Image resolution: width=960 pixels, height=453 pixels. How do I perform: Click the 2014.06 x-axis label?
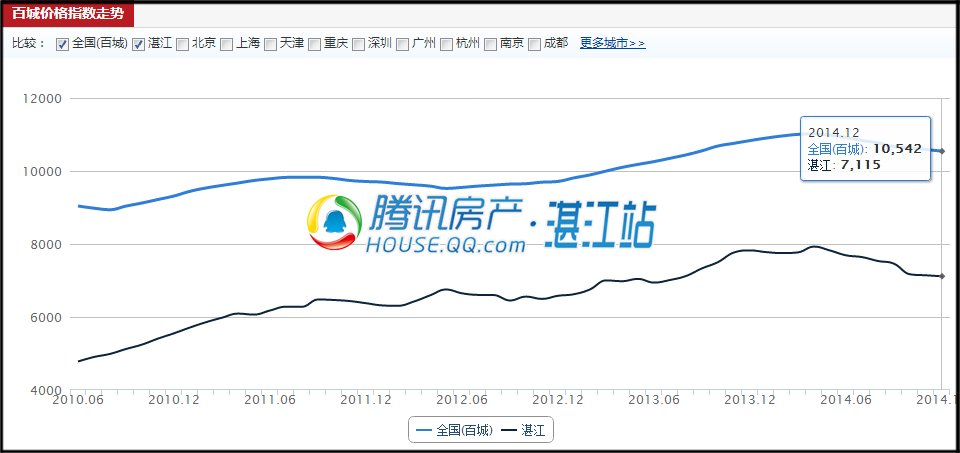[846, 400]
